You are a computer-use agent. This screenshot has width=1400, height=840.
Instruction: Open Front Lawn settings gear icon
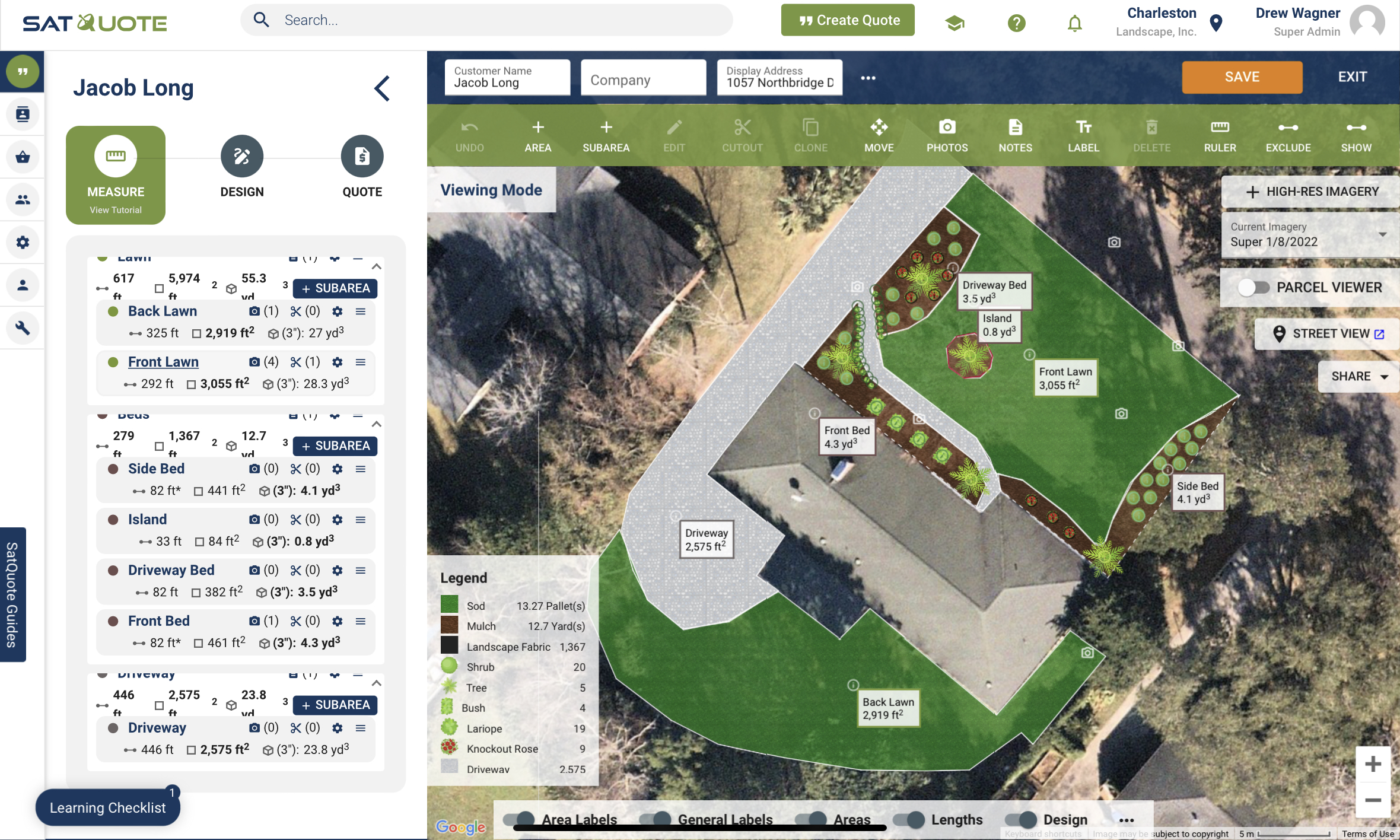pyautogui.click(x=337, y=362)
